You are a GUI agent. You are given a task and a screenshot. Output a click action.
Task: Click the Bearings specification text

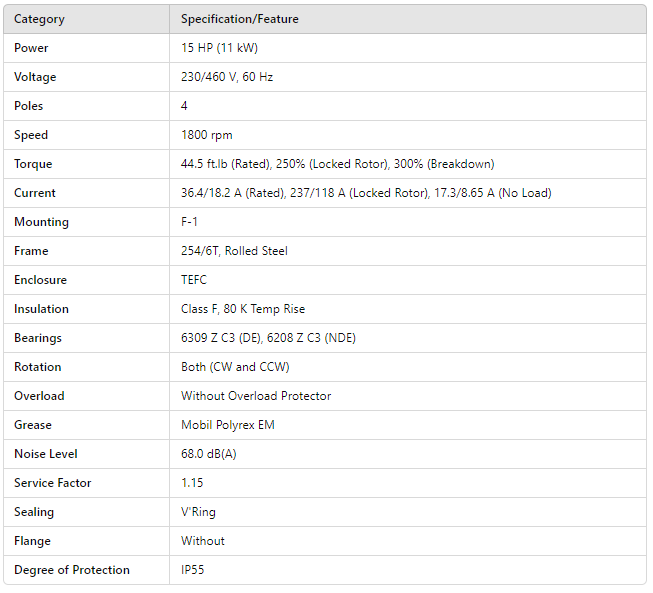click(x=268, y=338)
